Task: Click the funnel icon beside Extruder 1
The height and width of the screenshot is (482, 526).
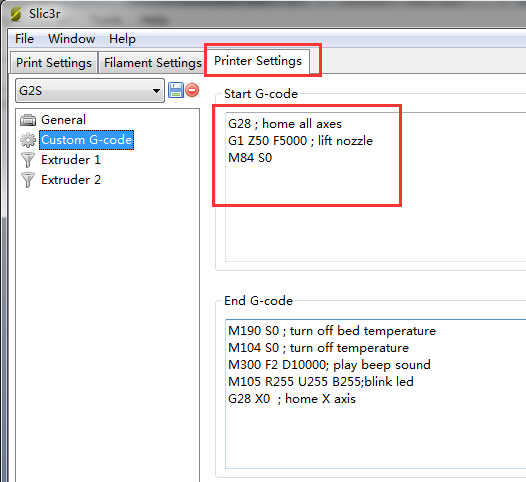Action: tap(28, 160)
